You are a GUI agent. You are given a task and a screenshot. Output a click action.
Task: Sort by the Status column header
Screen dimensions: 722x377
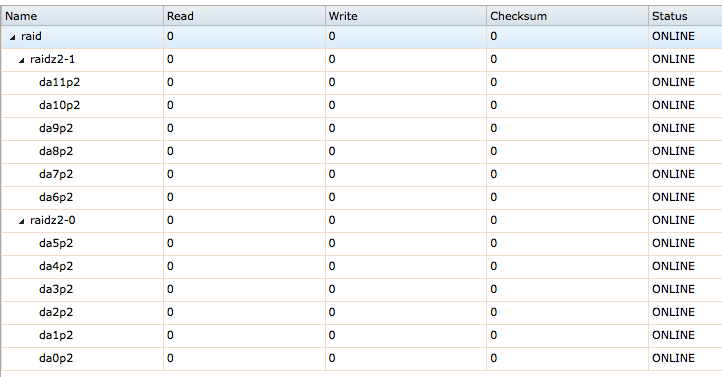click(685, 16)
